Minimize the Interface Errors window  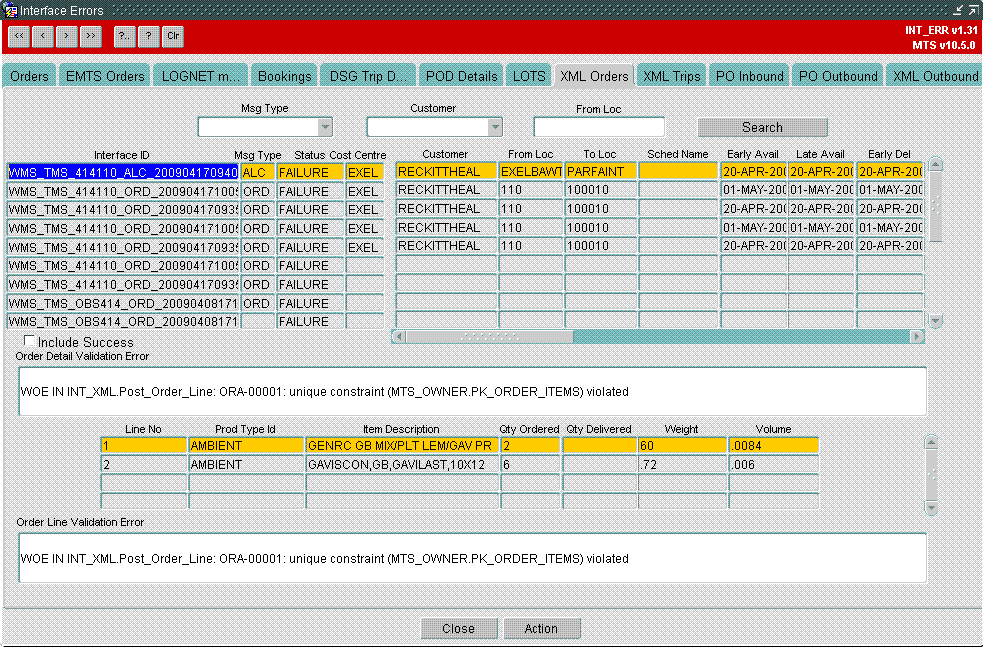[957, 10]
